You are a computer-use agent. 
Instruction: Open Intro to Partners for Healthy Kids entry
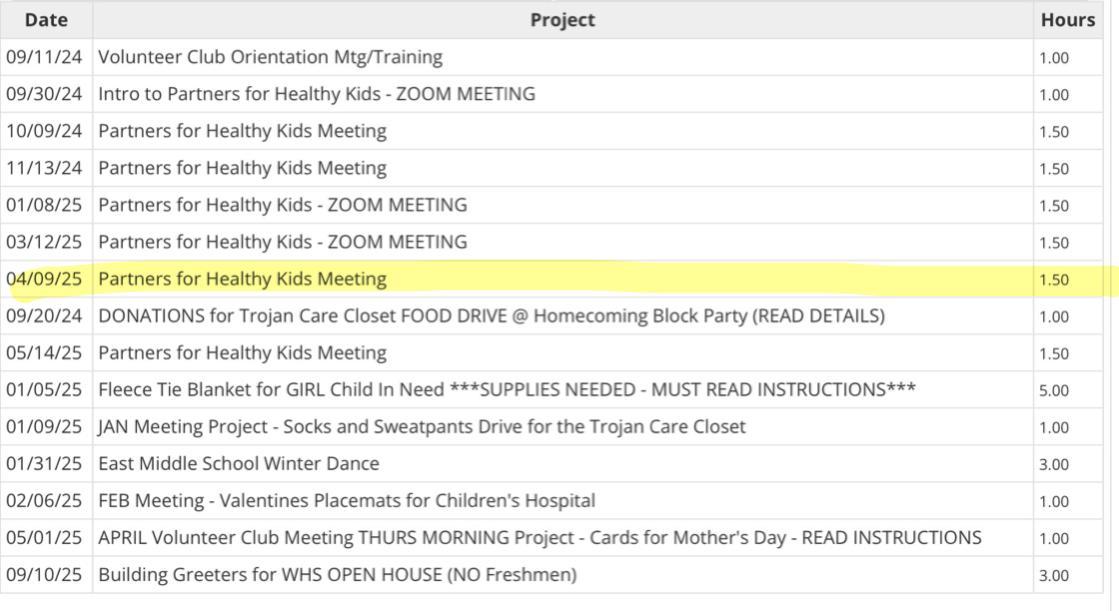(316, 94)
